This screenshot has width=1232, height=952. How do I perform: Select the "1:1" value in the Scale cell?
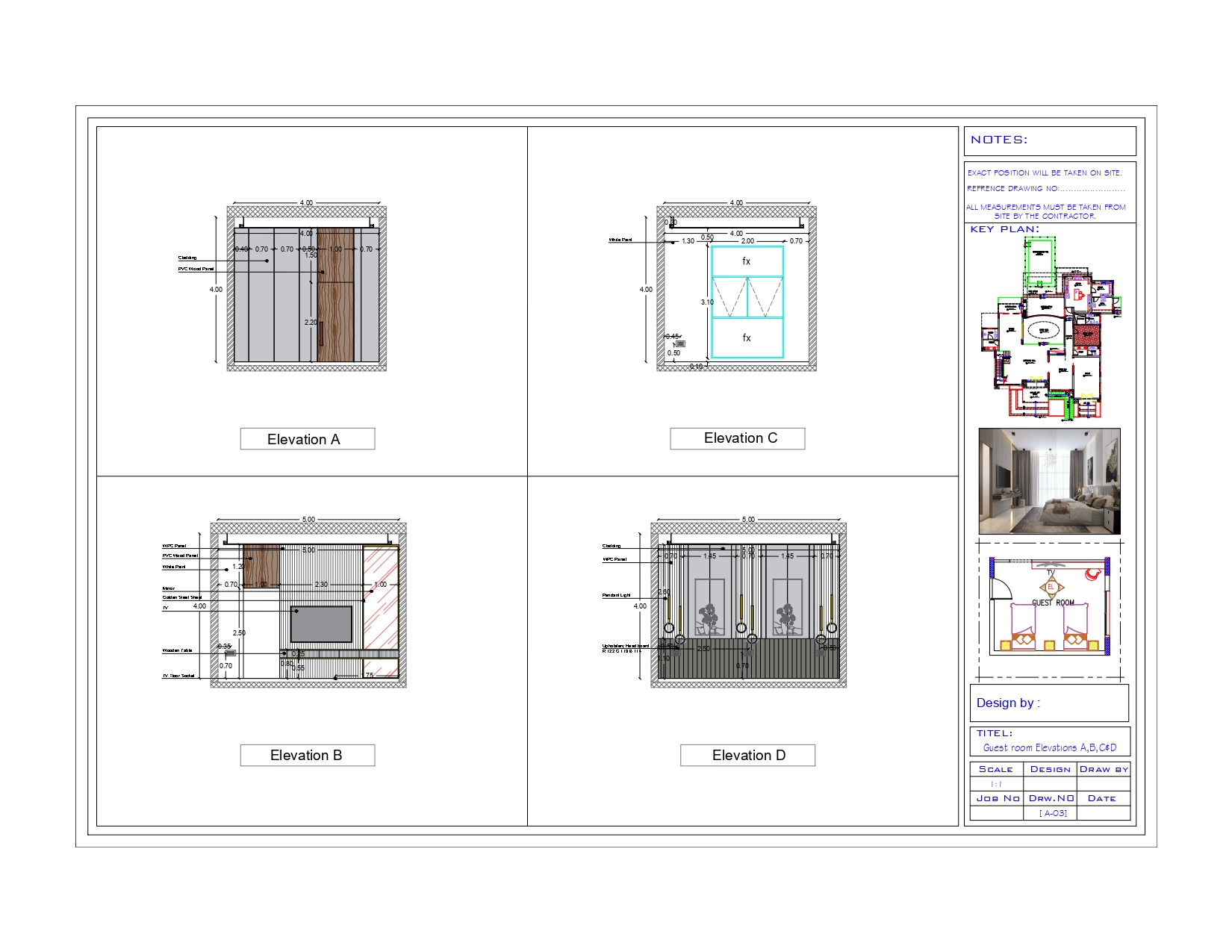(x=996, y=783)
